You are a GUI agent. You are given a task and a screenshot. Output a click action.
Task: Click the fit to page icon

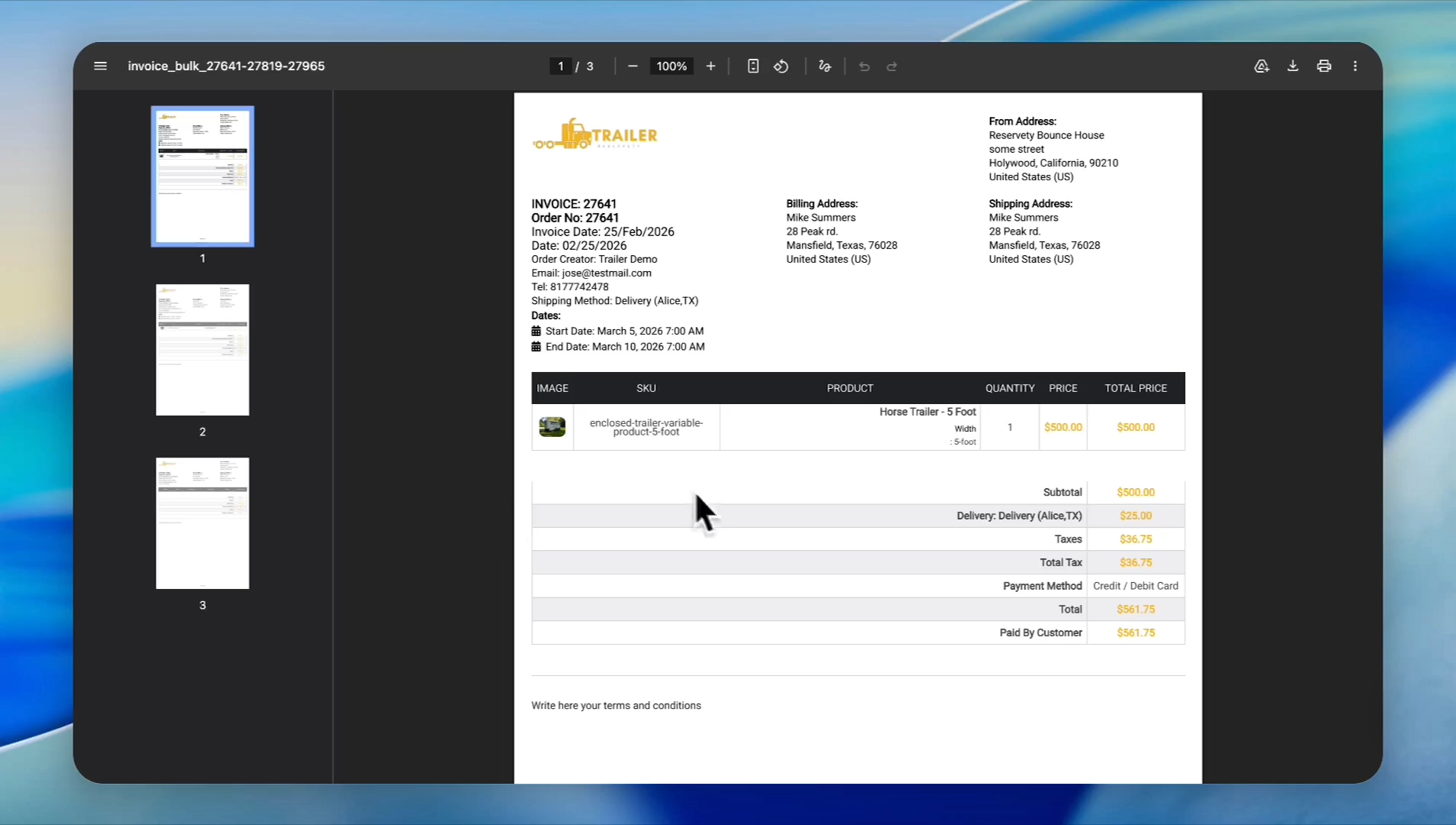(x=753, y=66)
